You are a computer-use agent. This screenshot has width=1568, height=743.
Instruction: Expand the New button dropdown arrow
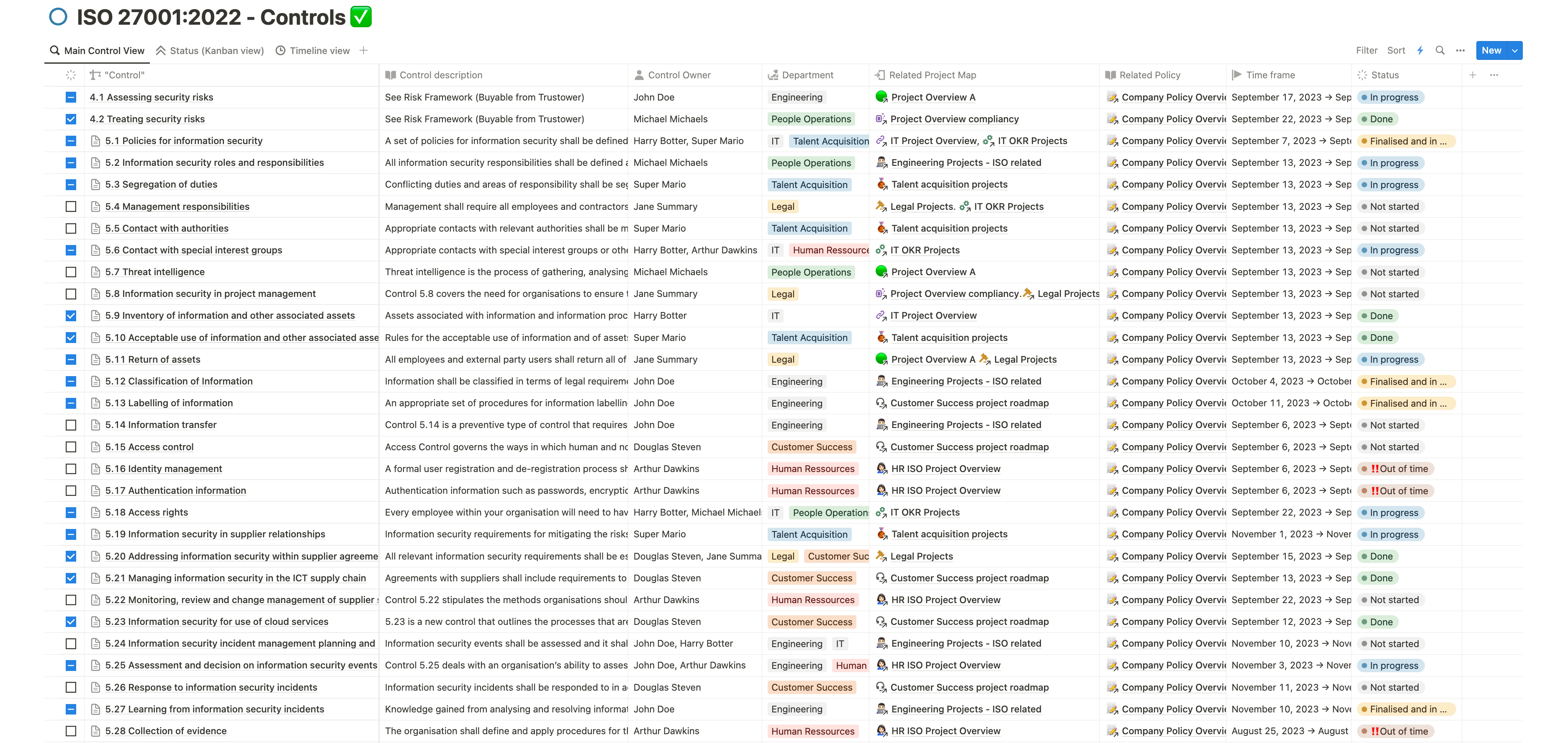coord(1514,51)
